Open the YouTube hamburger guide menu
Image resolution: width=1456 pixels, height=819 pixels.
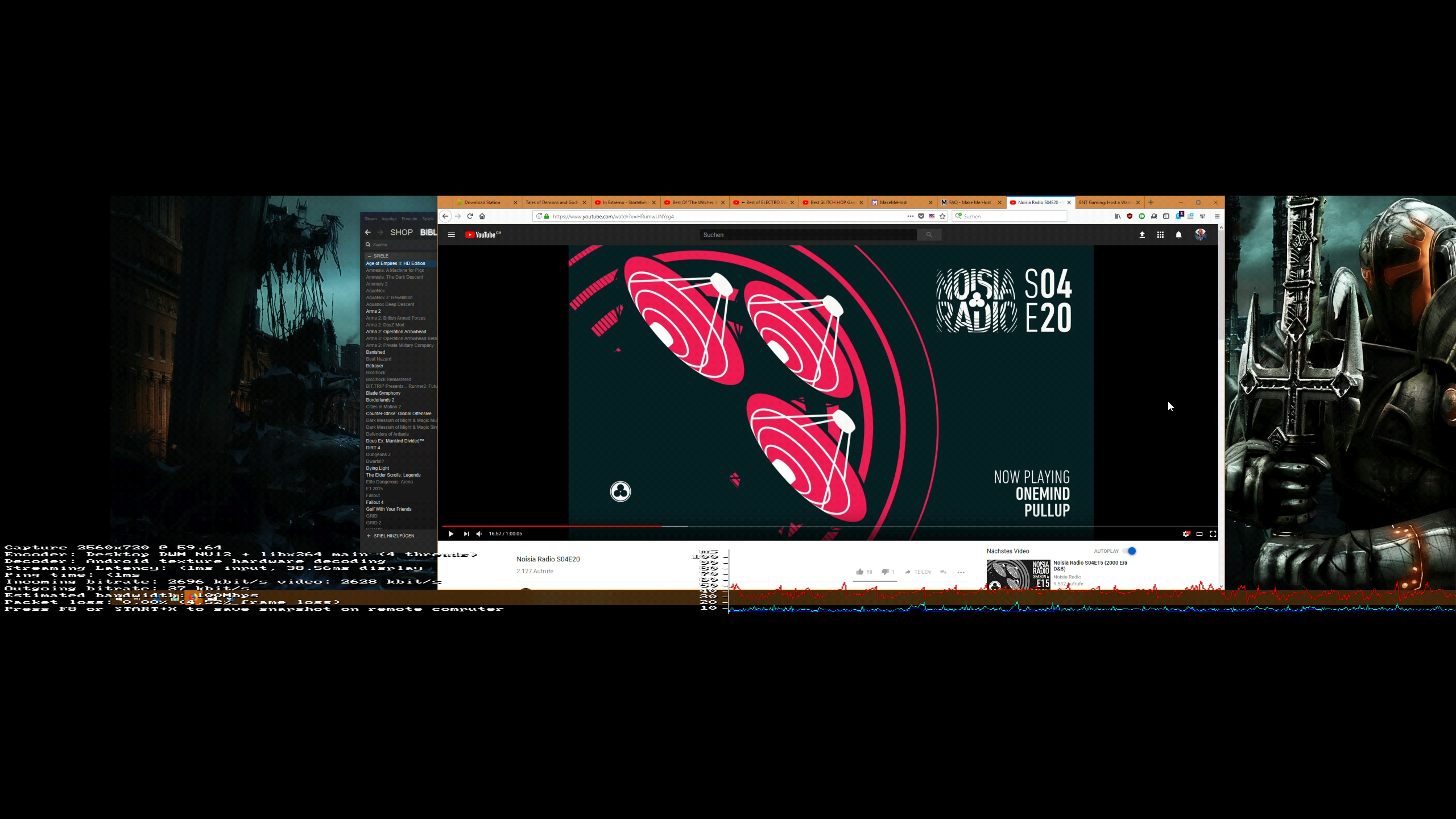click(451, 235)
